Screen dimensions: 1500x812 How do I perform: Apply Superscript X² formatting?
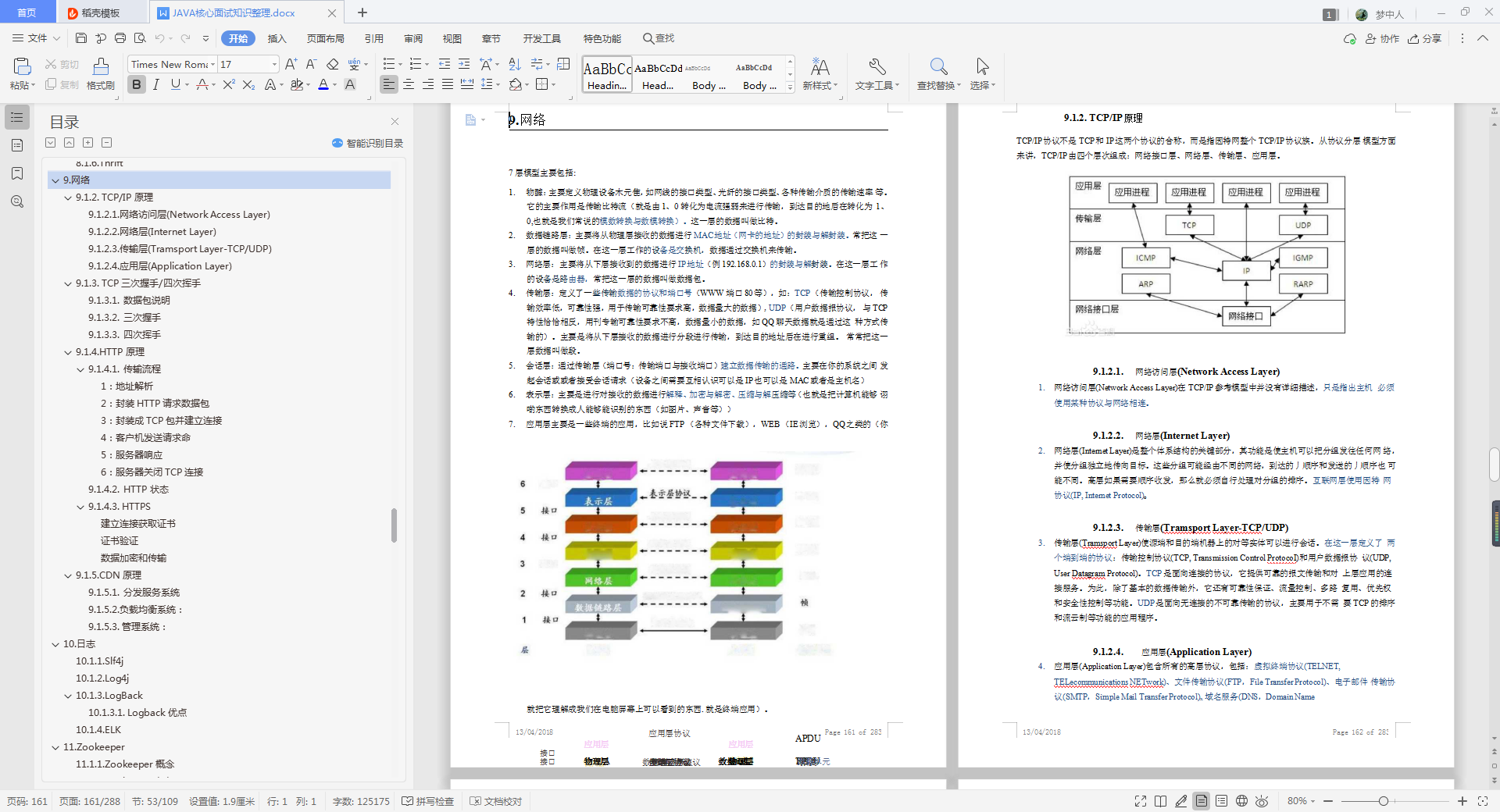[x=228, y=84]
